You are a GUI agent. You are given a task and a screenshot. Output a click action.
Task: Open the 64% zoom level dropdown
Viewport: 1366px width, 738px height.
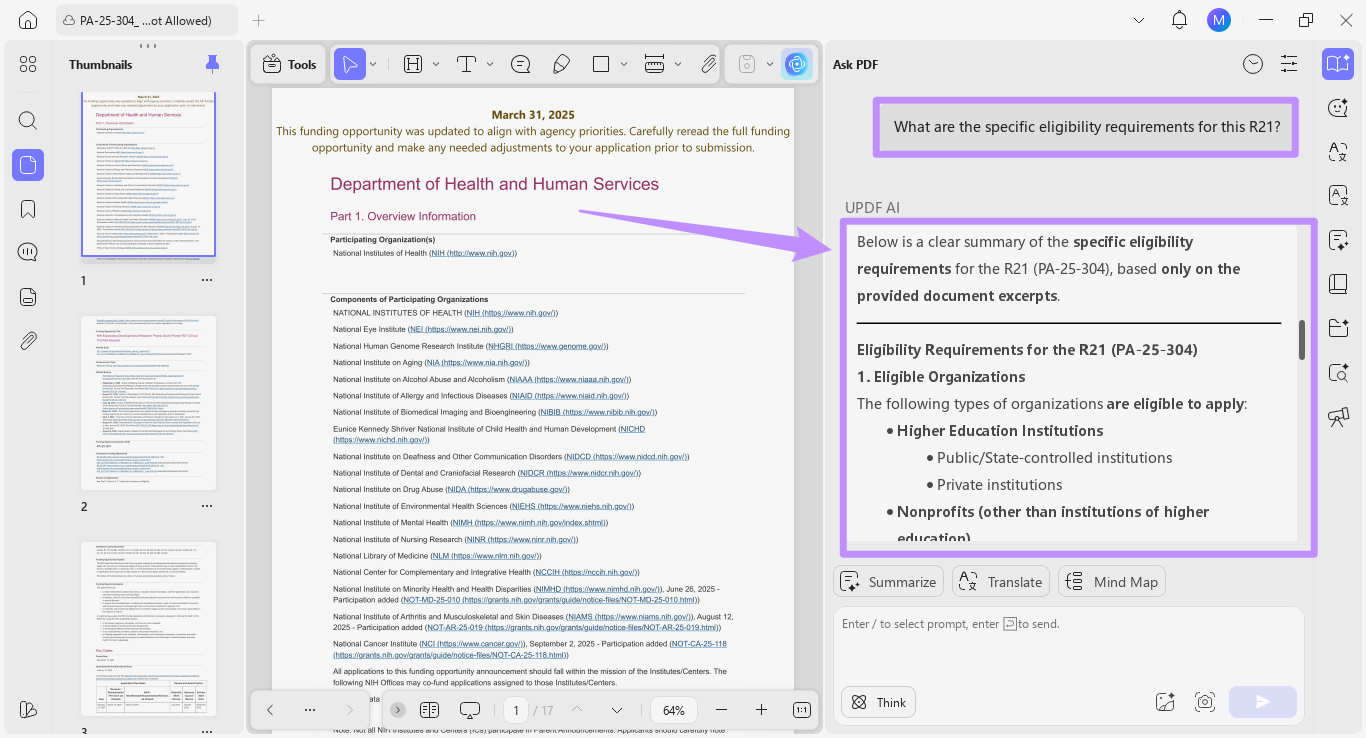click(674, 710)
